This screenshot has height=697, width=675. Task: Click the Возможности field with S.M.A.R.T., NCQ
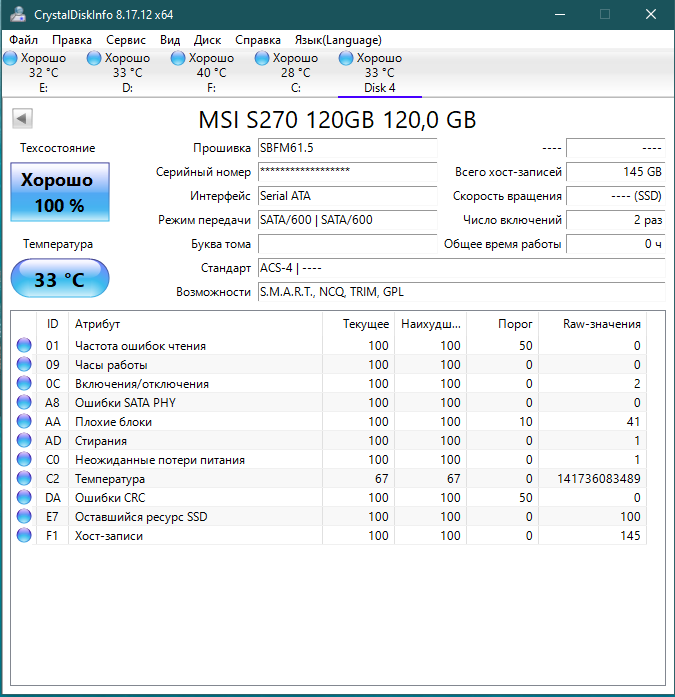tap(462, 292)
